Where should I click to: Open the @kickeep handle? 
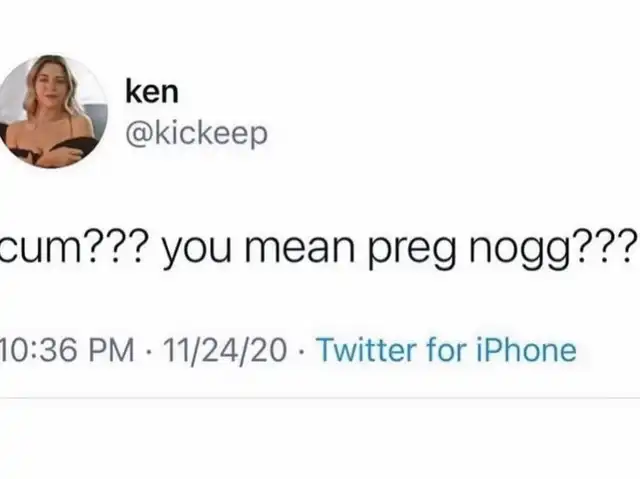[x=196, y=134]
